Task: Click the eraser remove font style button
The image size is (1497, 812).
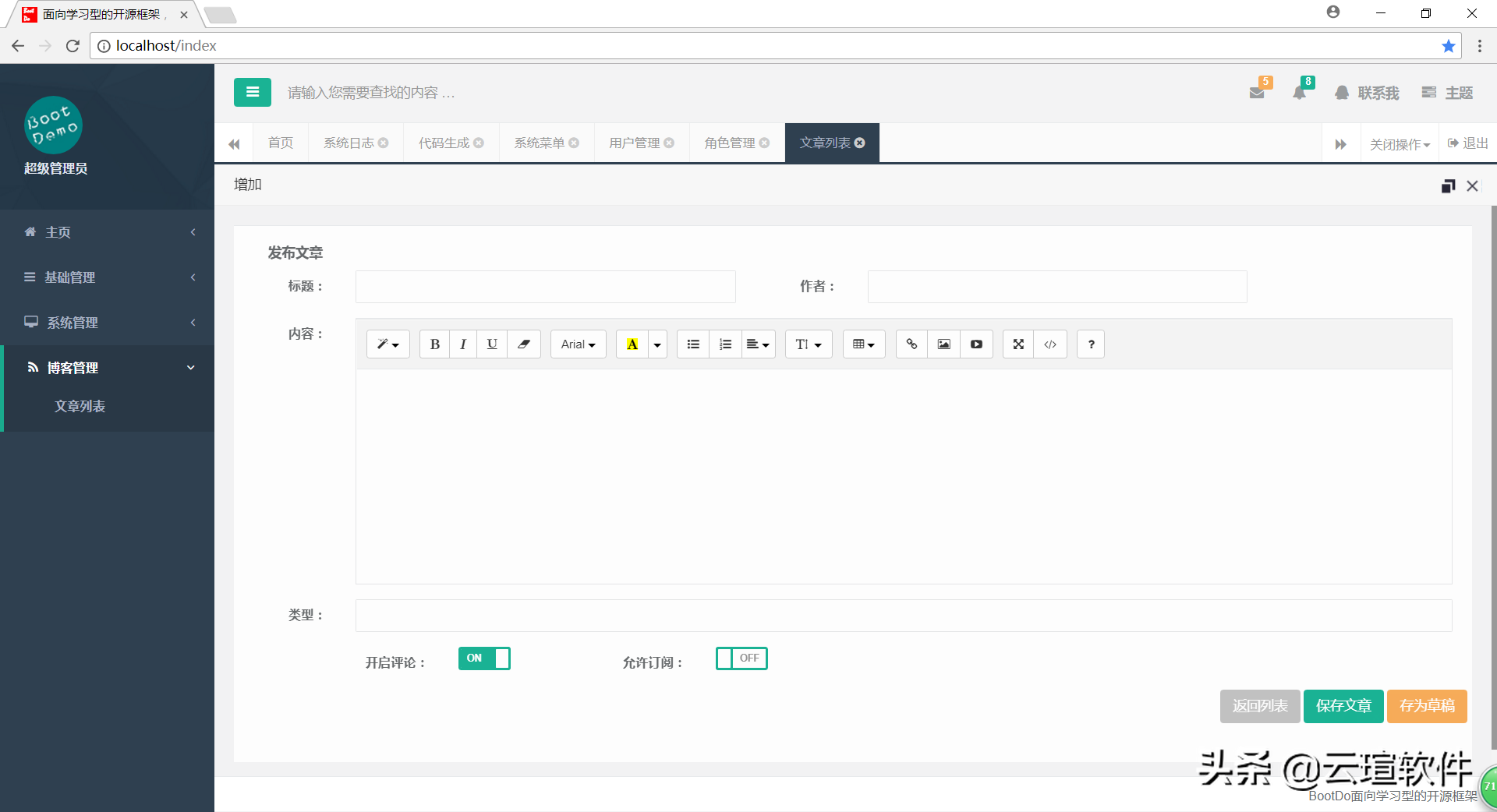Action: (524, 344)
